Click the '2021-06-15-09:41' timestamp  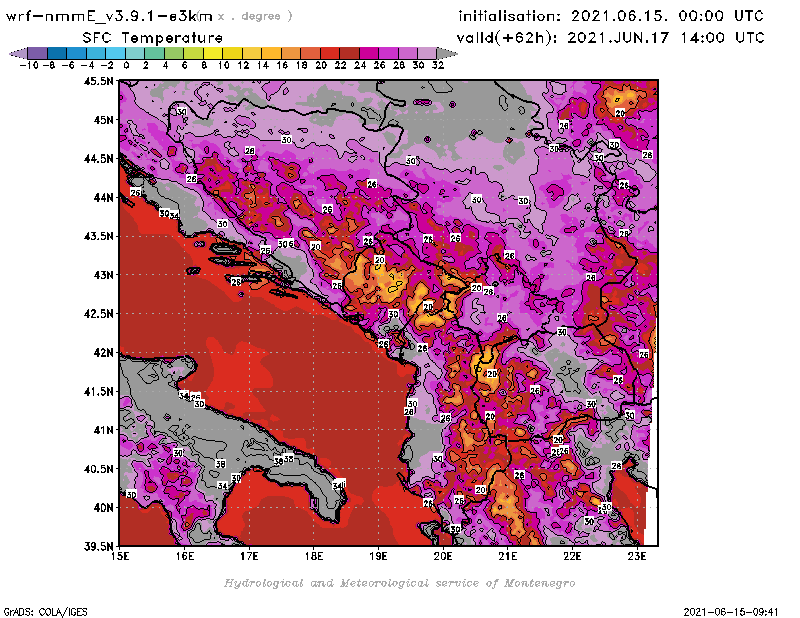(x=731, y=612)
